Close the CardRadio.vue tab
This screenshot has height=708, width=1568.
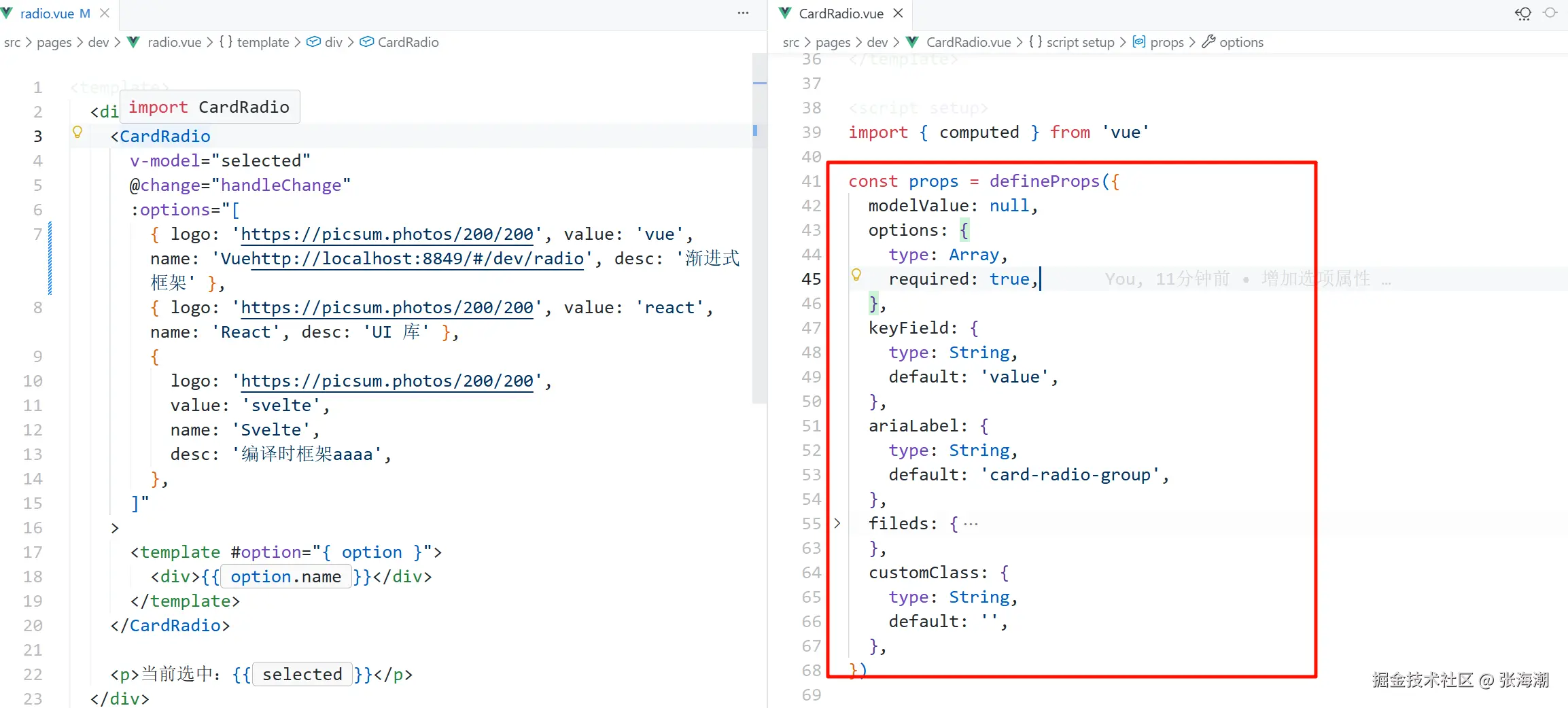898,13
